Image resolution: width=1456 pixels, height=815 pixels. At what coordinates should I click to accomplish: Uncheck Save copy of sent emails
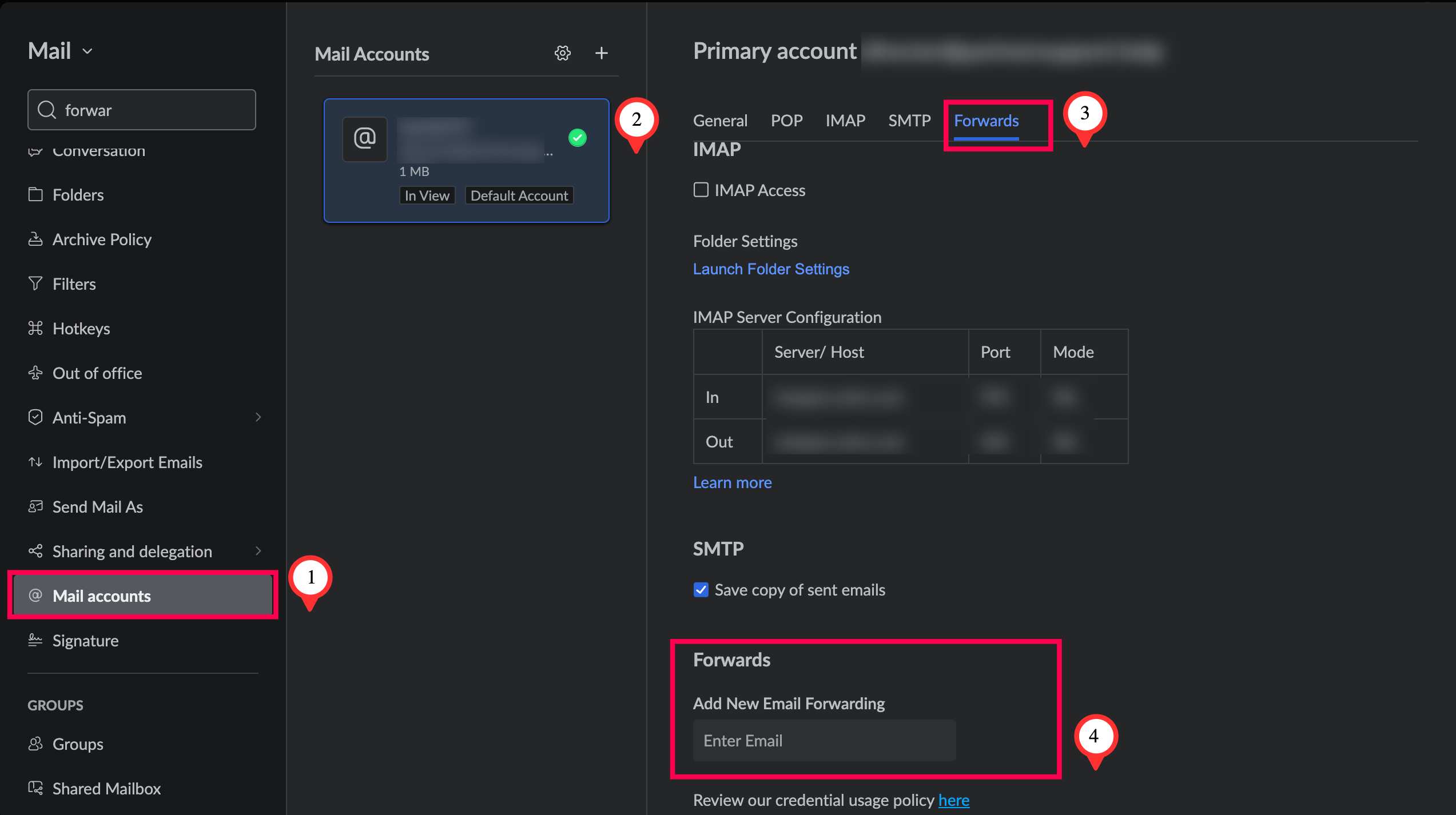click(x=701, y=589)
